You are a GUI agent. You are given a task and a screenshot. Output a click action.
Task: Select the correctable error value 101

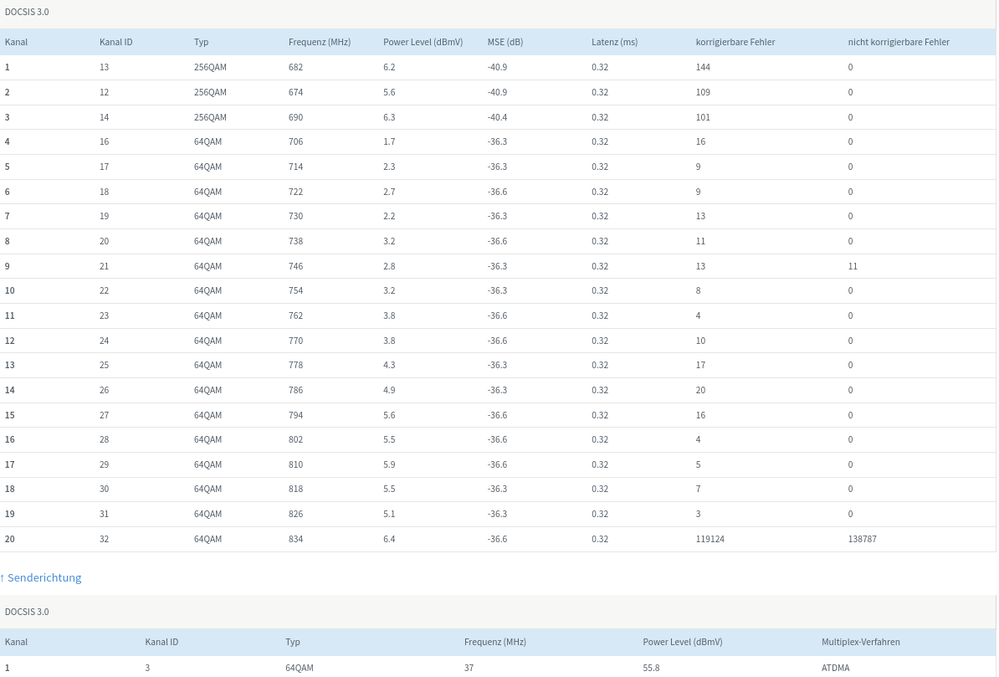click(x=703, y=117)
